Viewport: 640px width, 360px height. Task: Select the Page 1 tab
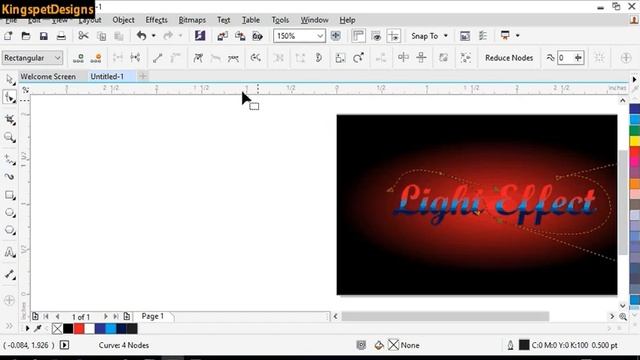[153, 316]
